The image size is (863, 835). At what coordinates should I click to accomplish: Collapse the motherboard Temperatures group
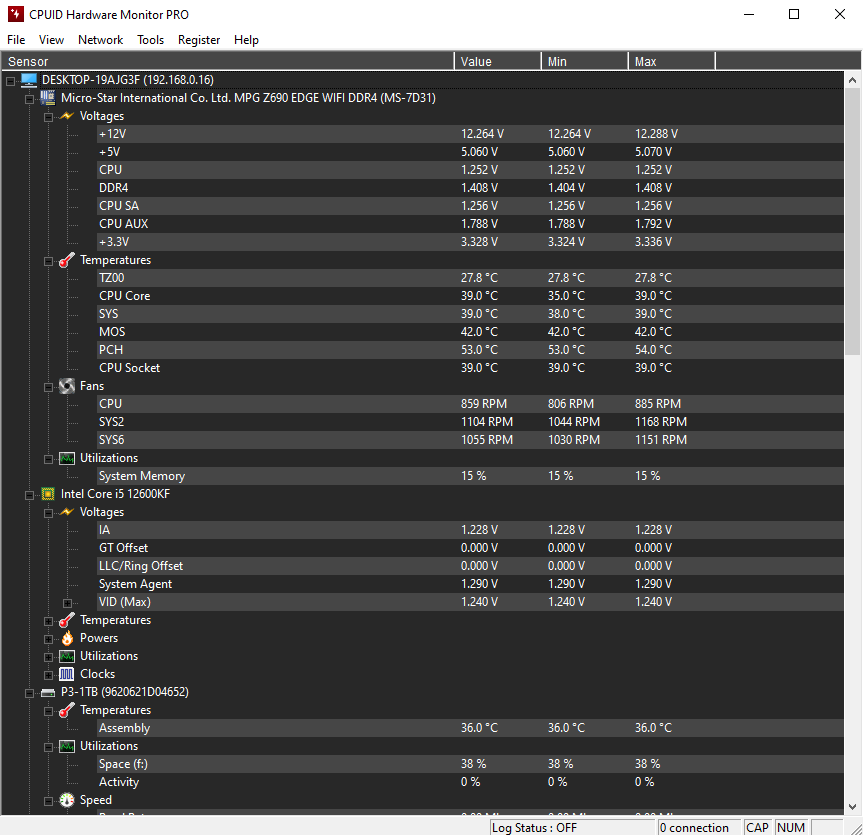[x=48, y=261]
